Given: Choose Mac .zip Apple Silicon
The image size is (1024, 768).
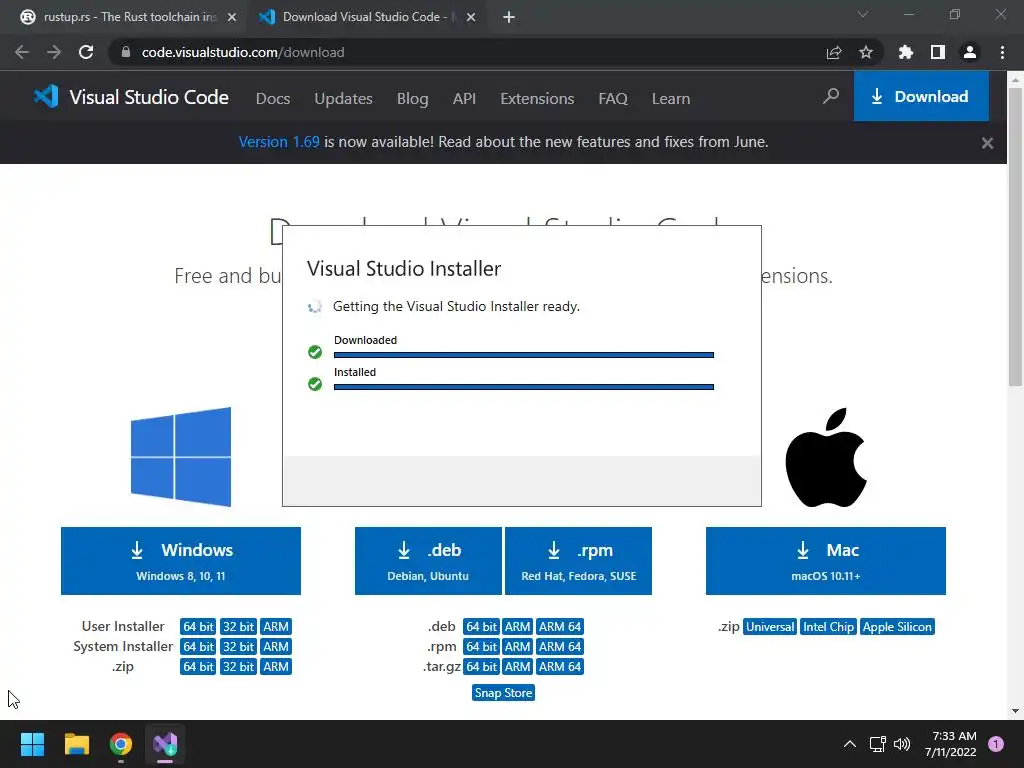Looking at the screenshot, I should (897, 627).
